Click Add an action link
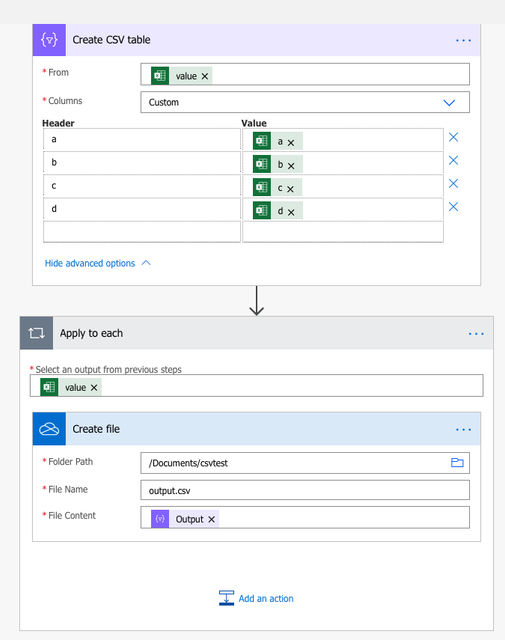Image resolution: width=505 pixels, height=640 pixels. [266, 599]
